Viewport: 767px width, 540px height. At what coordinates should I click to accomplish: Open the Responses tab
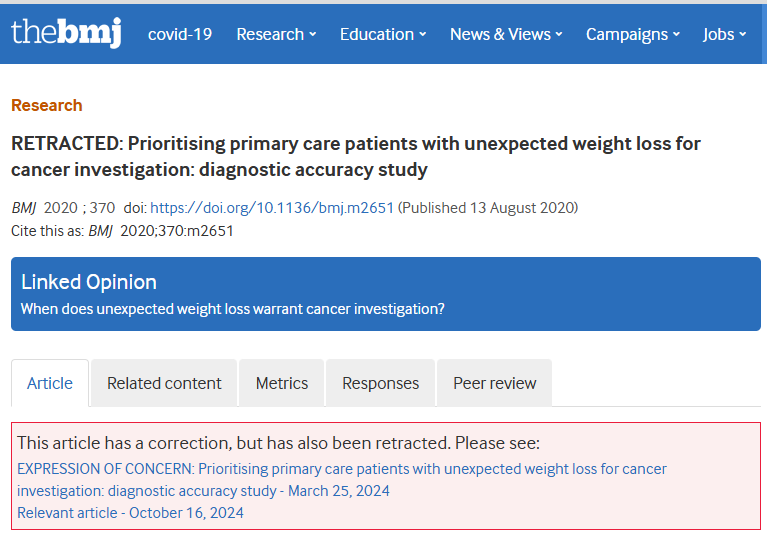click(x=381, y=383)
